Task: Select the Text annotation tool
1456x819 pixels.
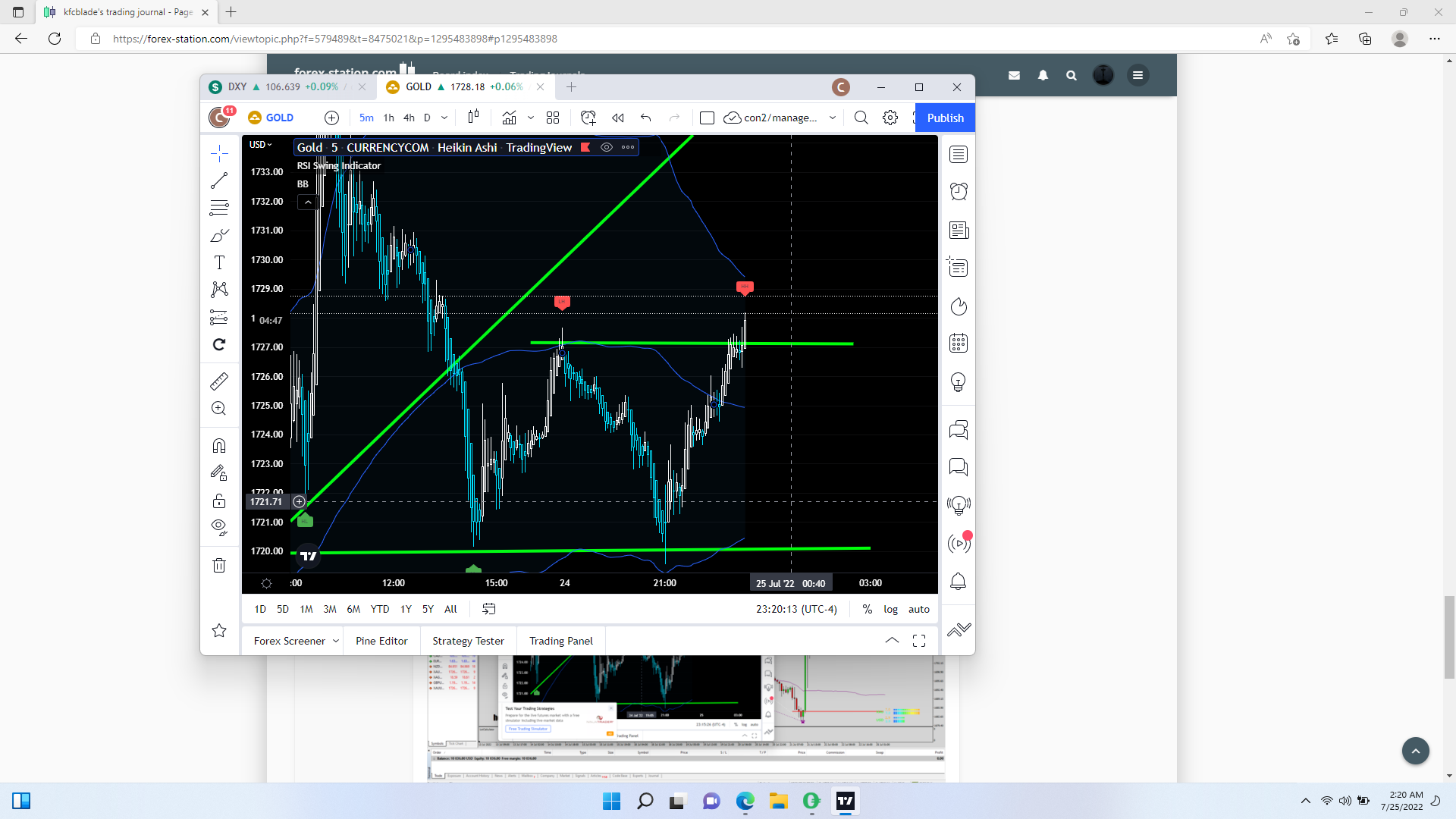Action: (219, 262)
